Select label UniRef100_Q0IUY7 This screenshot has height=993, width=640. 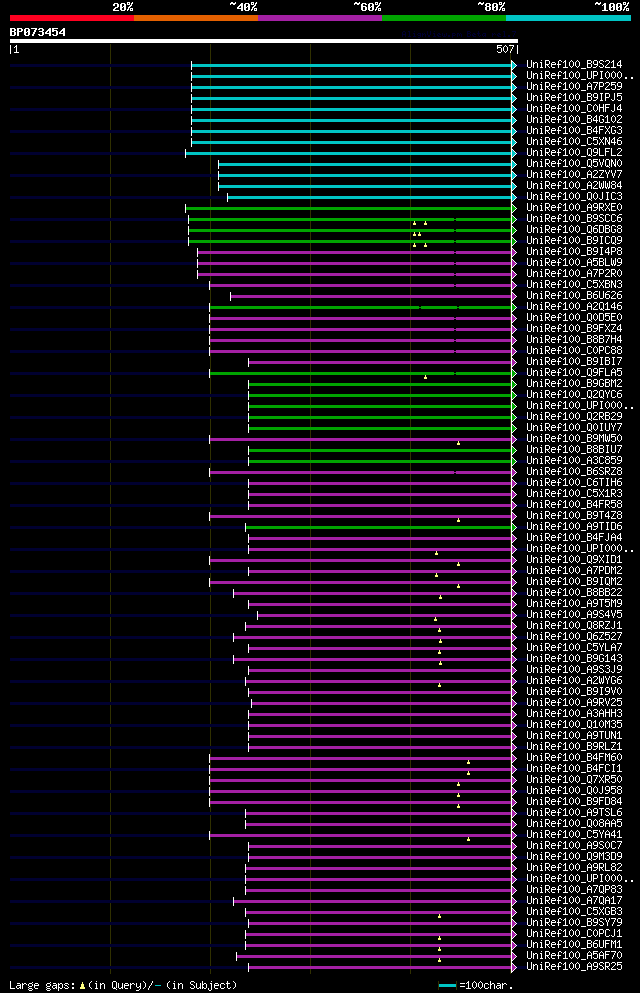click(x=574, y=427)
